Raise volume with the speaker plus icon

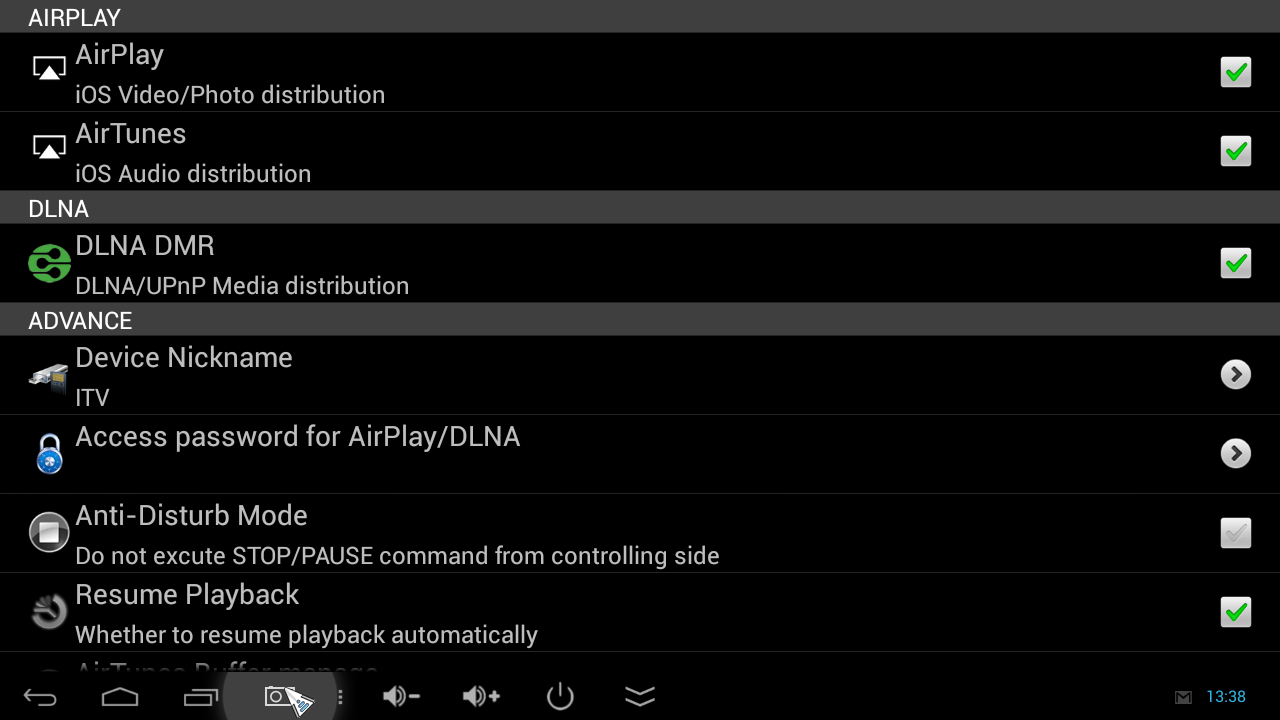coord(480,697)
